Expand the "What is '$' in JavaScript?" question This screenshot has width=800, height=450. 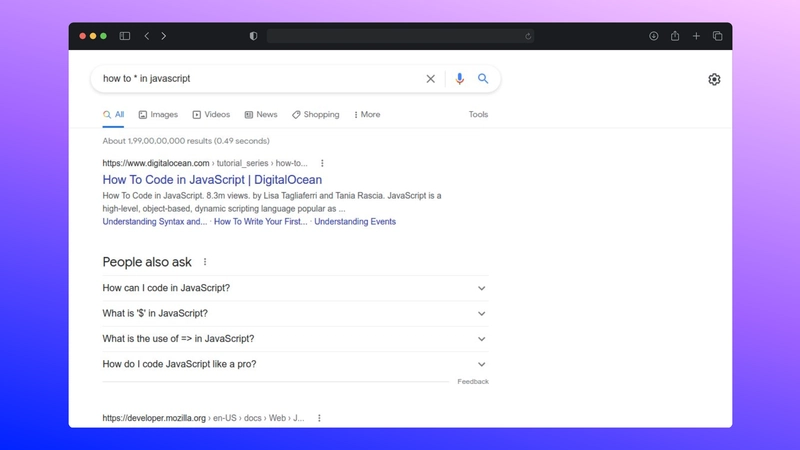[x=295, y=314]
